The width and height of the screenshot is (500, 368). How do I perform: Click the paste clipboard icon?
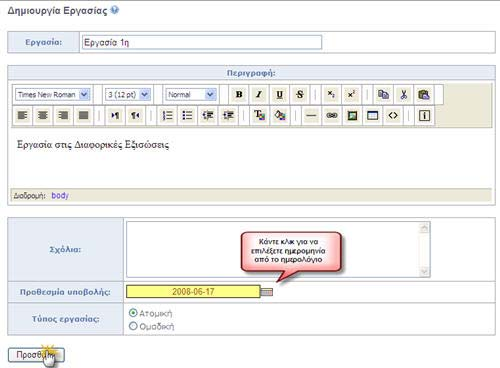coord(424,95)
